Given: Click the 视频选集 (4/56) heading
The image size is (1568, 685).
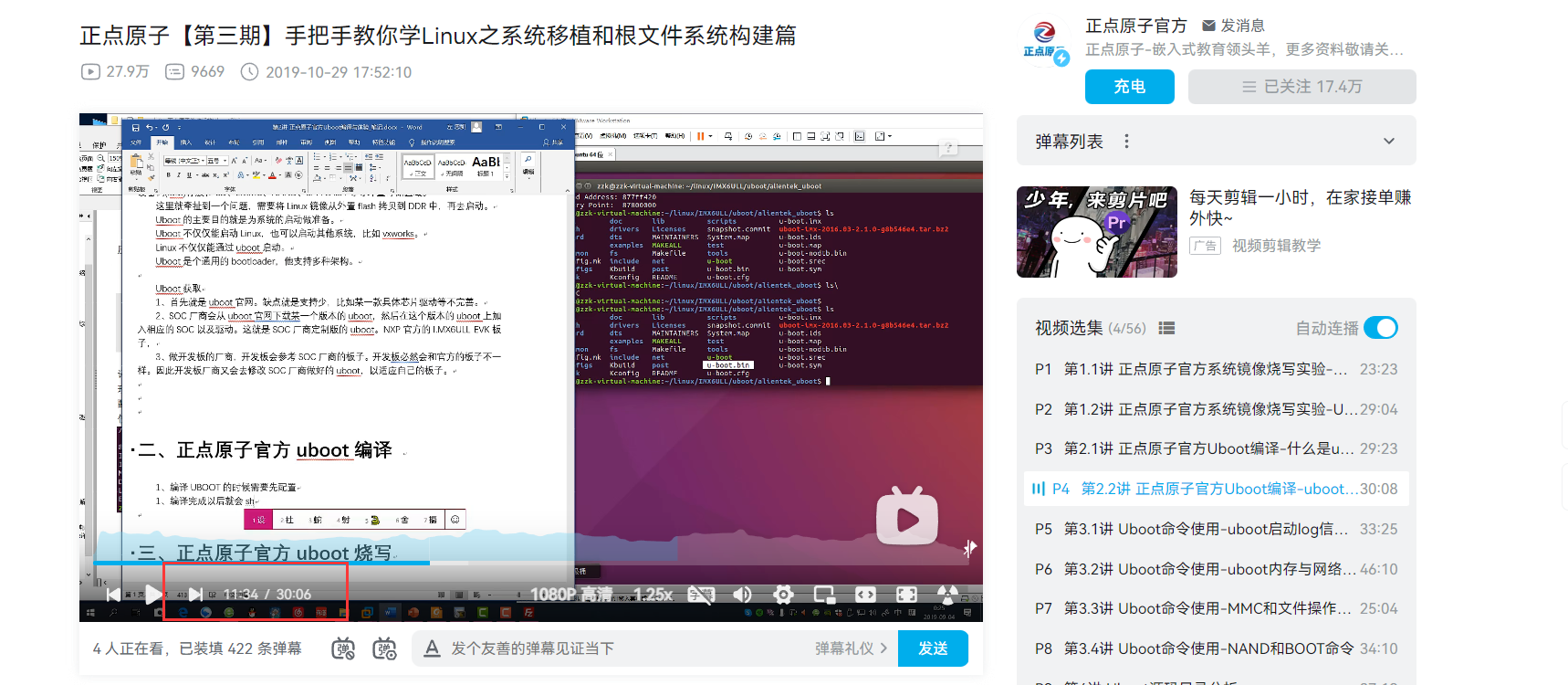Looking at the screenshot, I should 1090,328.
